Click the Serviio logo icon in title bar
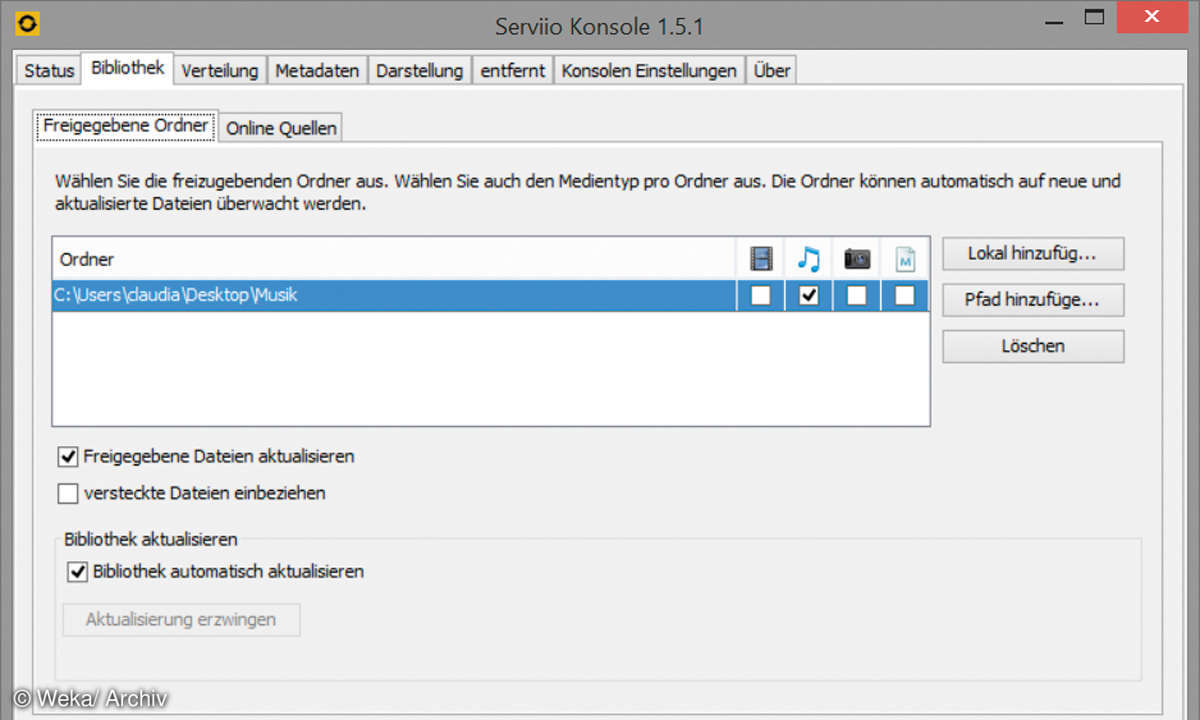The width and height of the screenshot is (1200, 720). click(x=28, y=23)
